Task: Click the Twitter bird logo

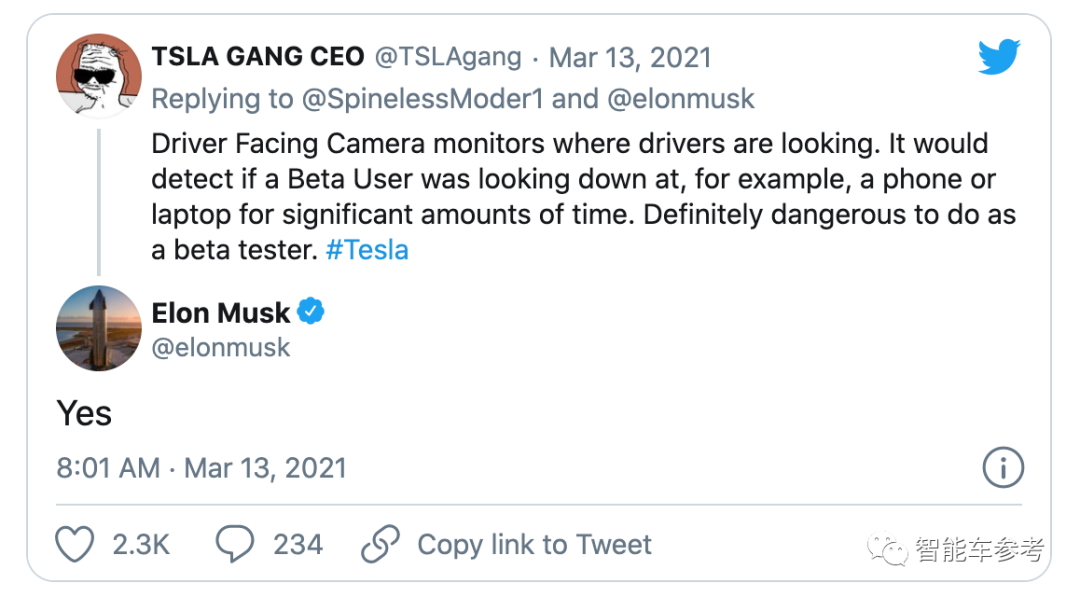Action: click(x=999, y=59)
